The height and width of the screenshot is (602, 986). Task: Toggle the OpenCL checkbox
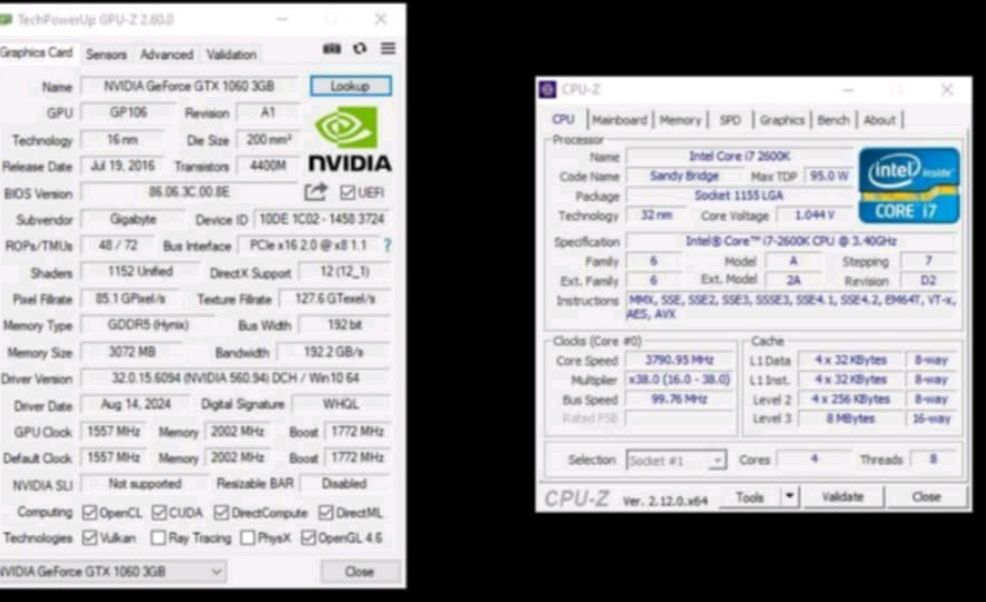[x=90, y=513]
